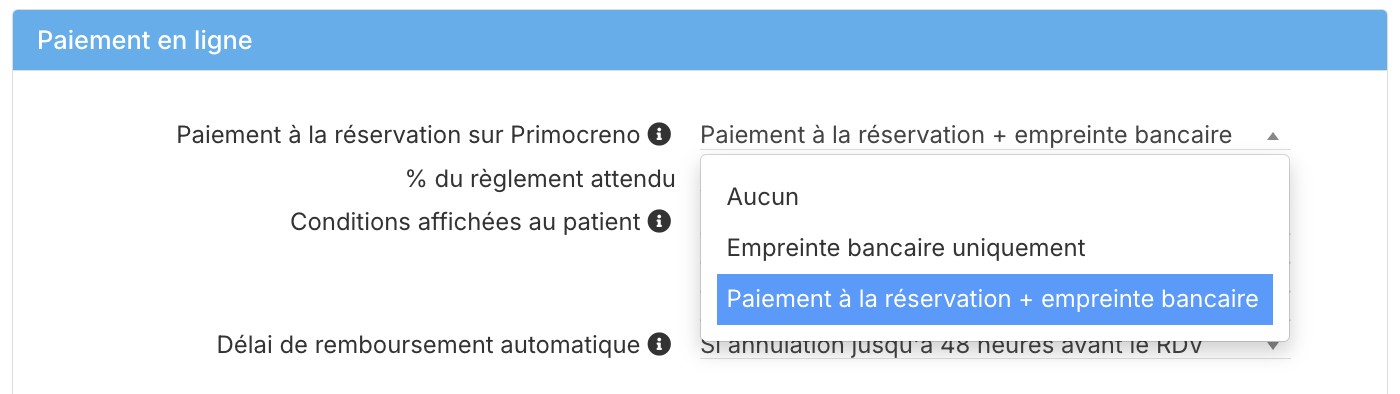The height and width of the screenshot is (394, 1400).
Task: Select the Aucun option
Action: tap(762, 197)
